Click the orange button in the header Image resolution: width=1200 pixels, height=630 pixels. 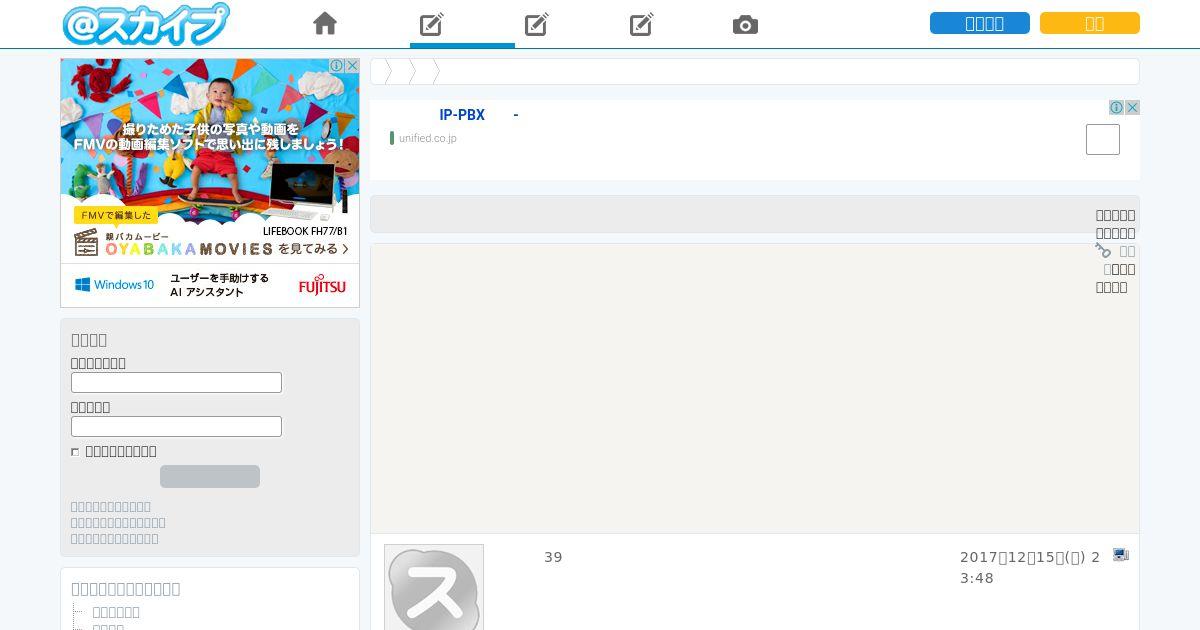pyautogui.click(x=1090, y=23)
